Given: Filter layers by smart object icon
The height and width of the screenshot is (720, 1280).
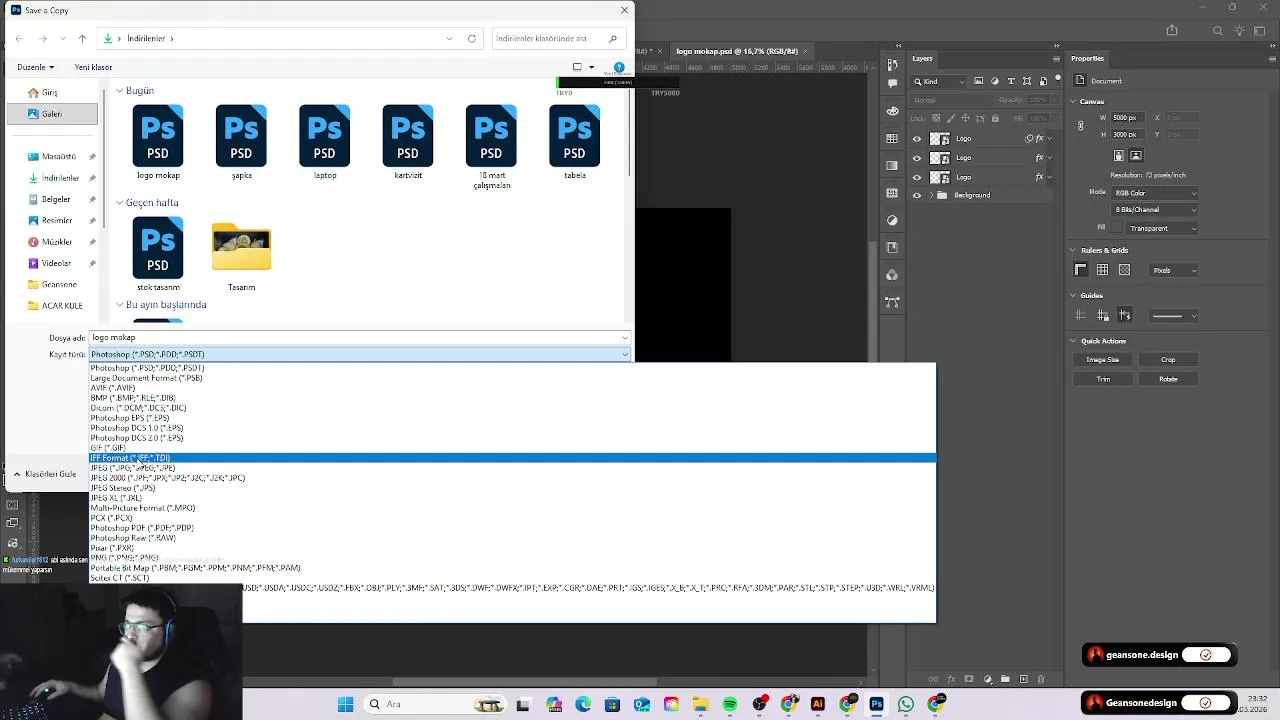Looking at the screenshot, I should click(x=1043, y=81).
